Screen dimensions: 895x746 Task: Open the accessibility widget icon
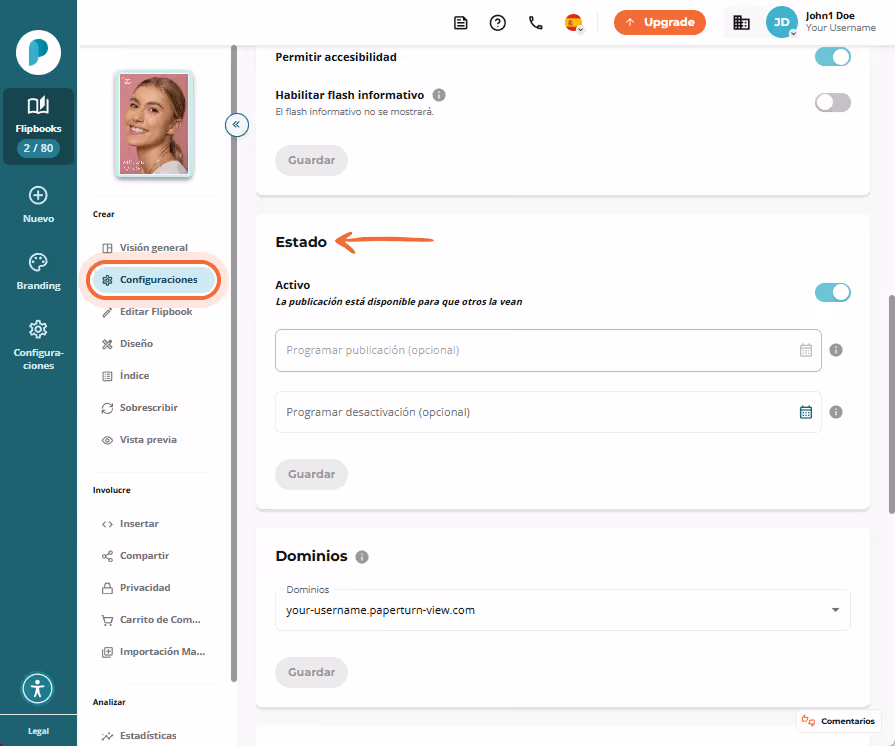pos(38,688)
